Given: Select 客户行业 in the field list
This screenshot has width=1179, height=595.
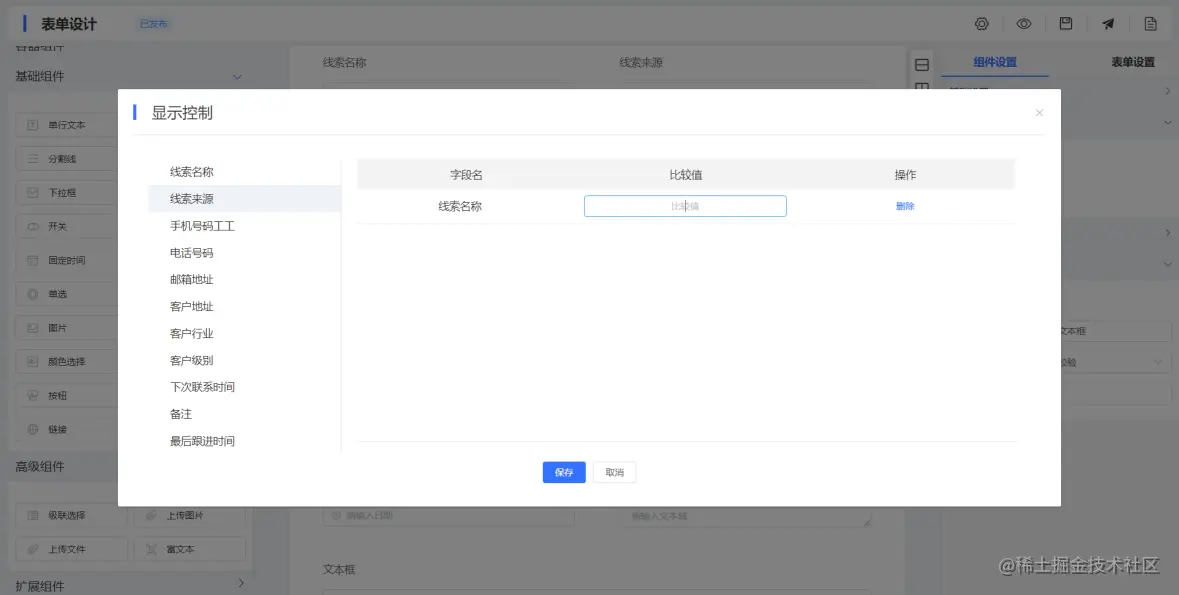Looking at the screenshot, I should coord(244,333).
